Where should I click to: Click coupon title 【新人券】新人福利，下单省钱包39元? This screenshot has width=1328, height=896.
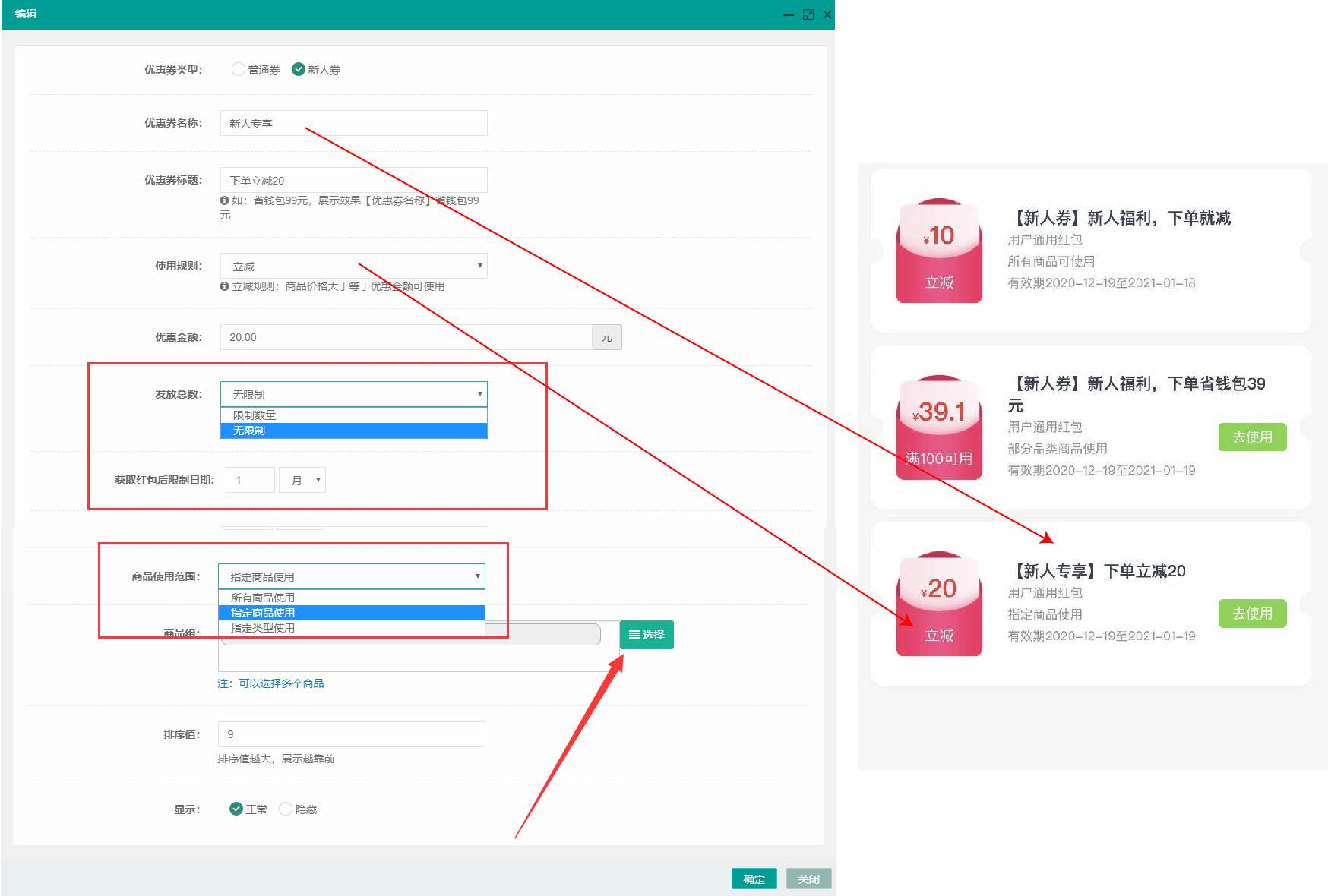1137,394
